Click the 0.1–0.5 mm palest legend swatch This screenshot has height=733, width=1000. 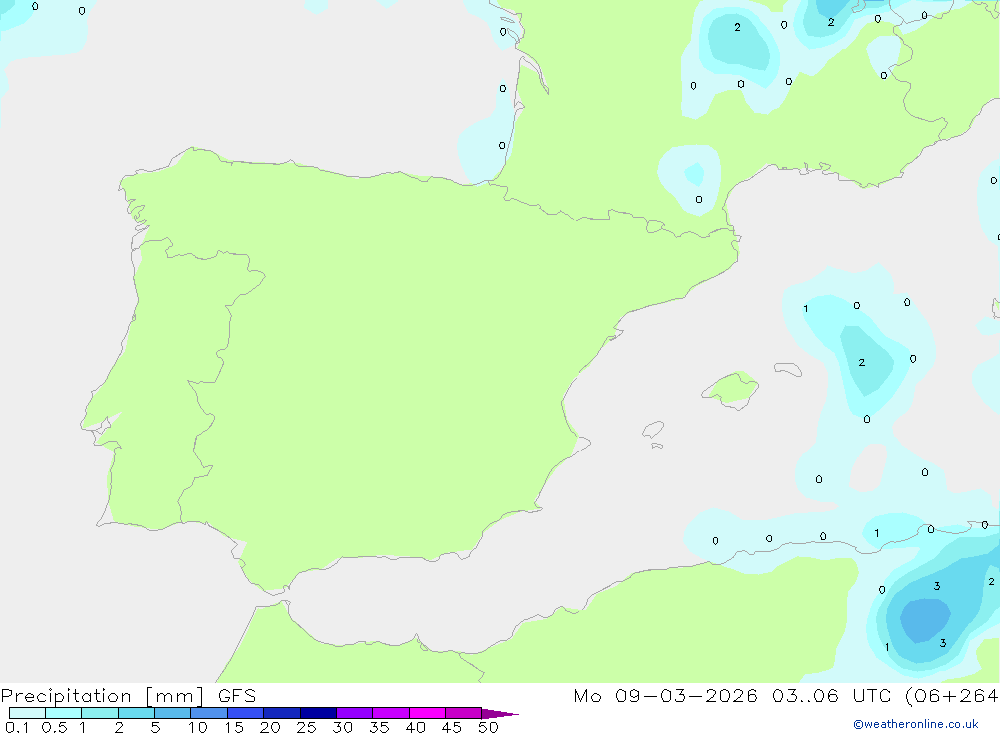(x=27, y=713)
